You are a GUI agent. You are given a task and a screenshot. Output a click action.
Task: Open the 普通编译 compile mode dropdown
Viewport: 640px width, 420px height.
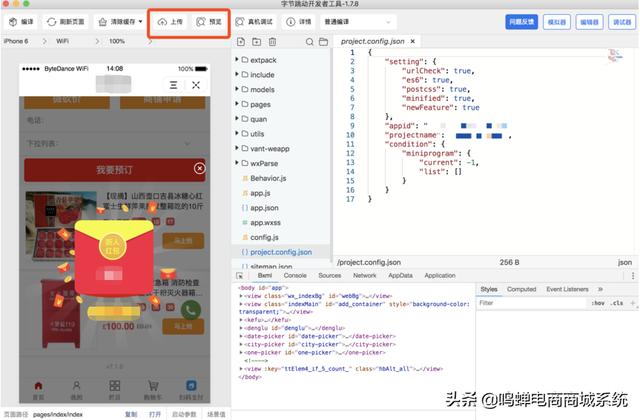(x=358, y=22)
